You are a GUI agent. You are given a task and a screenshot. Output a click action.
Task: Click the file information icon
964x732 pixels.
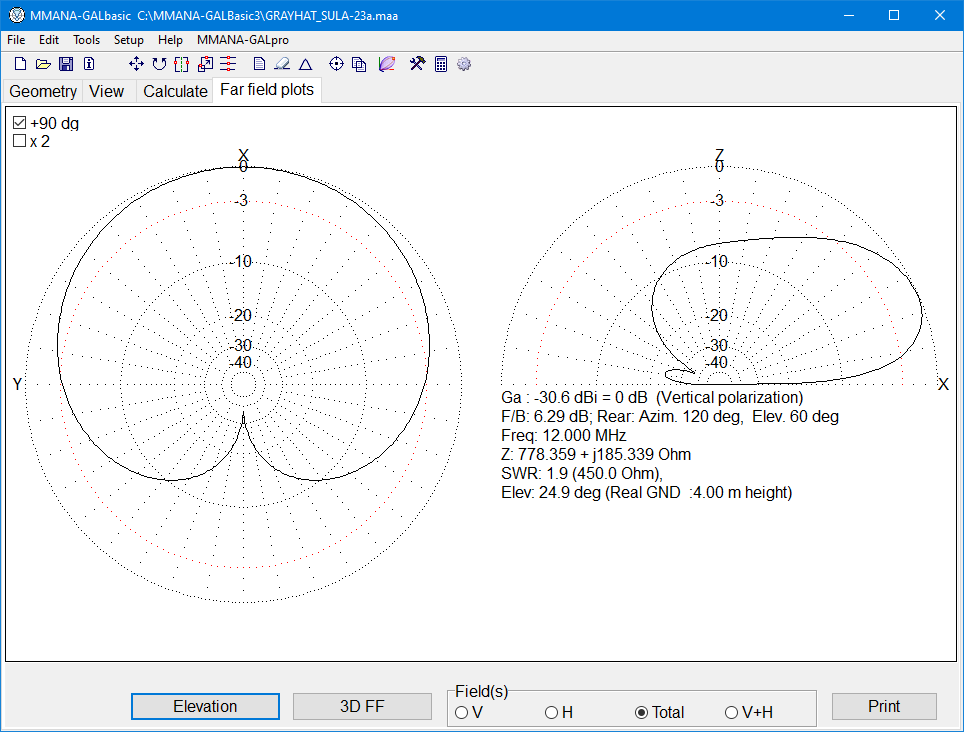88,63
